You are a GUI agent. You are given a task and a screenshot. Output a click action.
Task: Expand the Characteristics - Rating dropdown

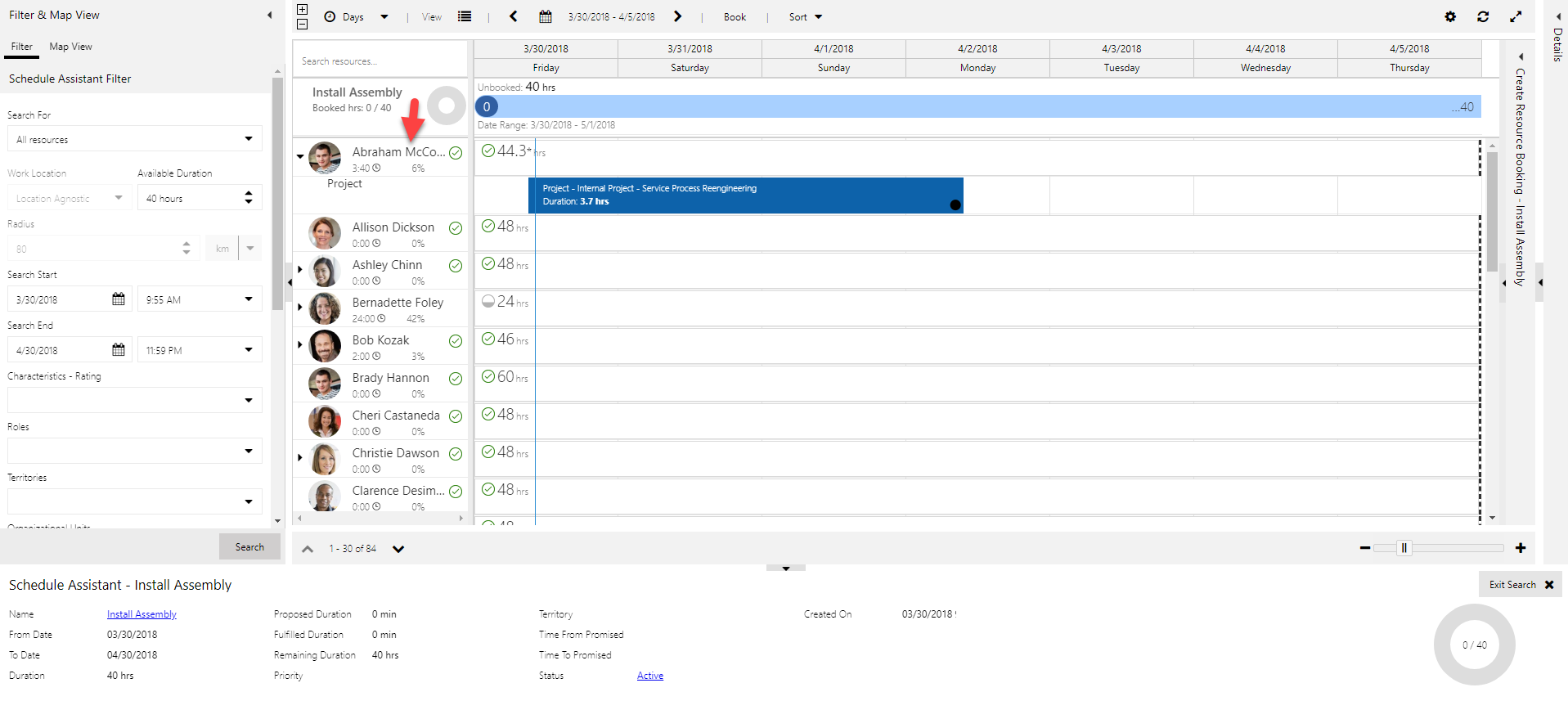point(249,401)
